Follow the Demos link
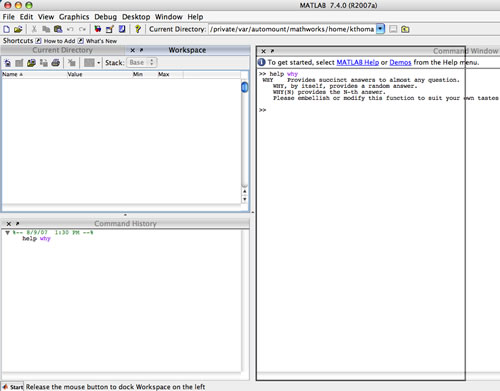 [x=400, y=62]
